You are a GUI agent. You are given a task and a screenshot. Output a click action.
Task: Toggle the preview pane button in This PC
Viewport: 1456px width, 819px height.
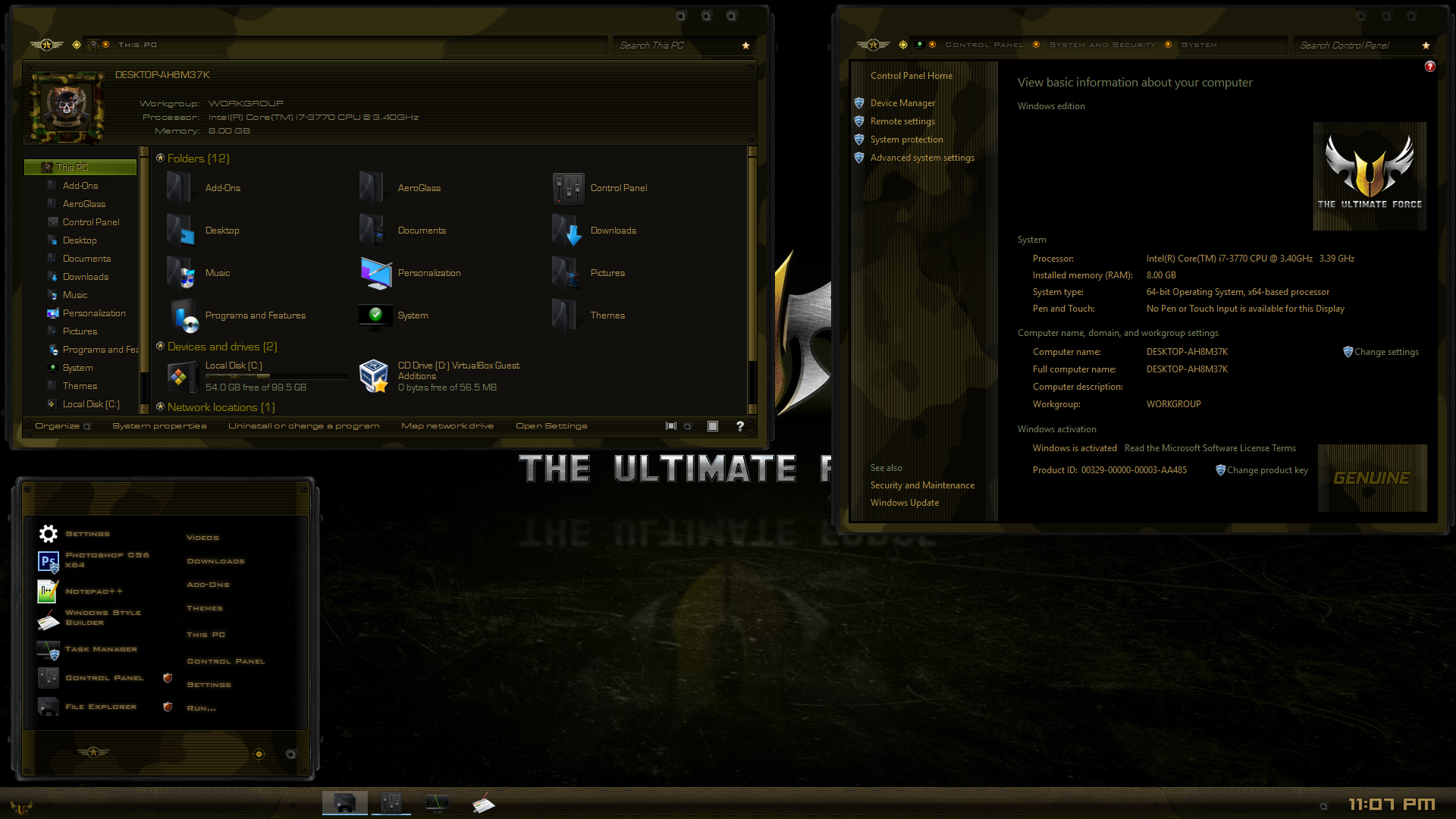(x=713, y=426)
